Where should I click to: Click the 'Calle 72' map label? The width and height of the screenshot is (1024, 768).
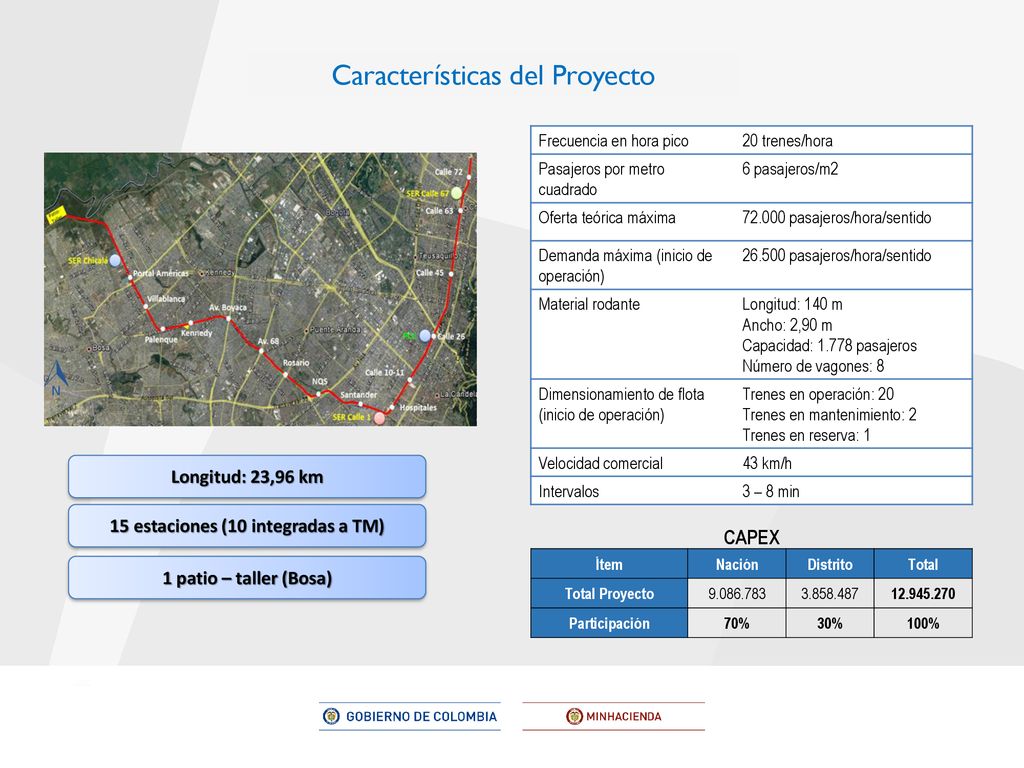click(x=449, y=172)
